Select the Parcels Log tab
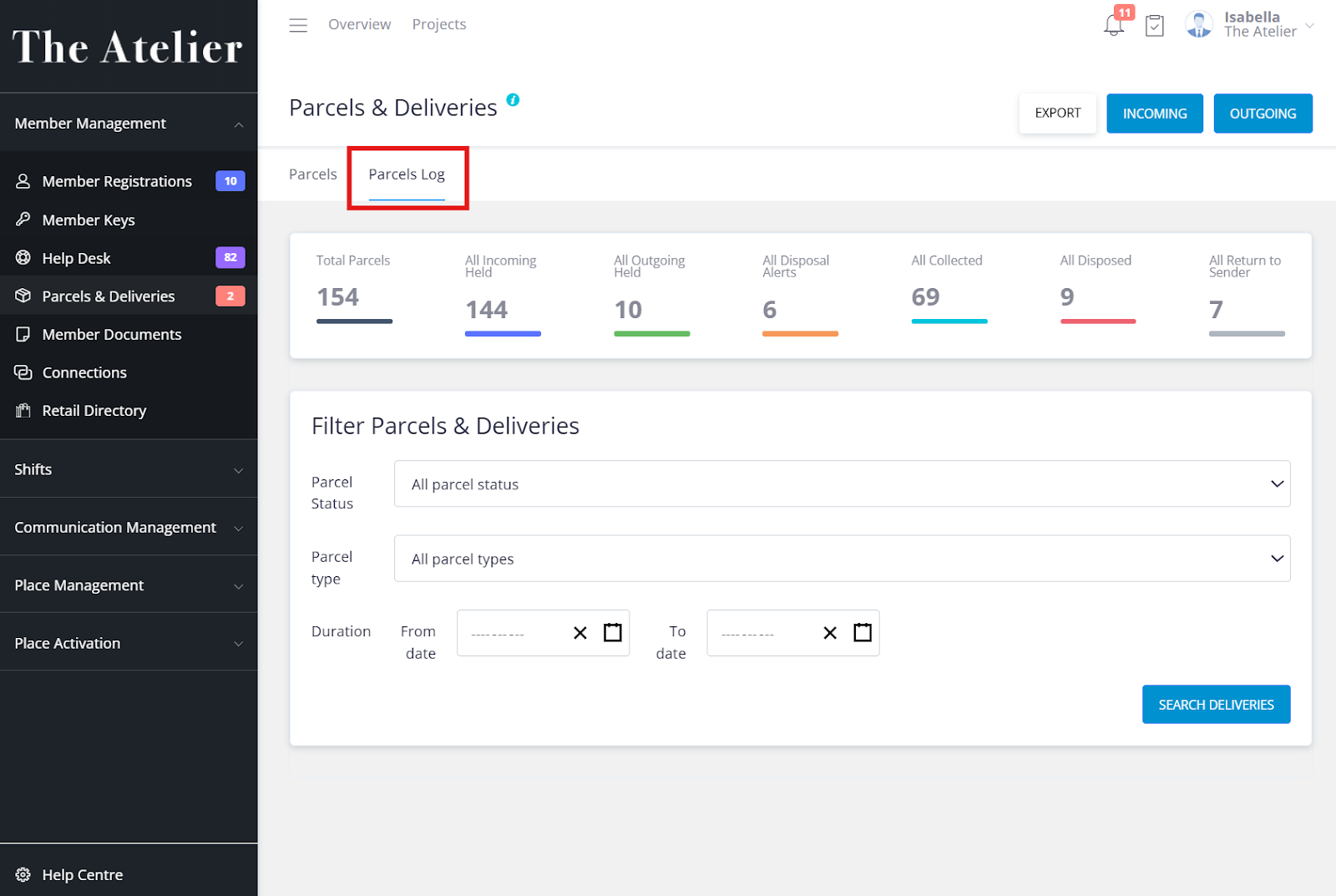 coord(407,175)
